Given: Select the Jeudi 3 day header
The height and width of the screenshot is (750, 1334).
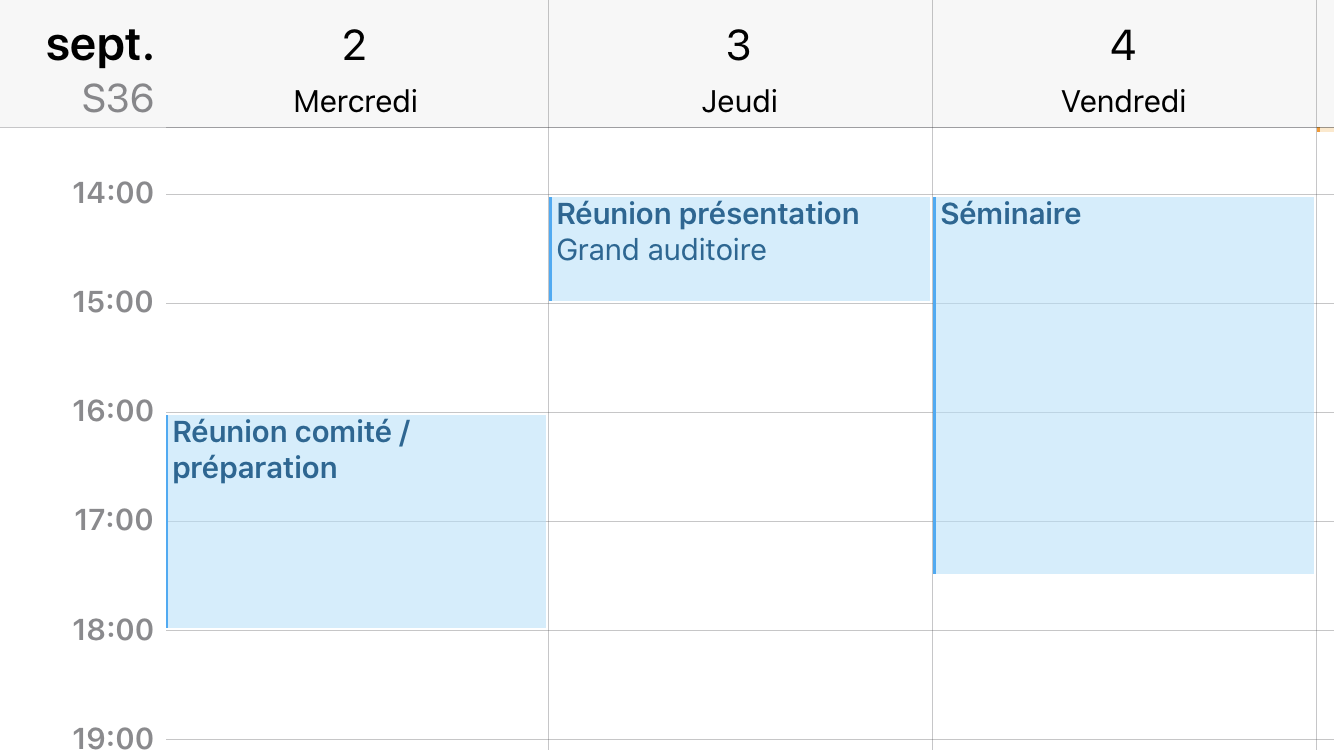Looking at the screenshot, I should (739, 70).
